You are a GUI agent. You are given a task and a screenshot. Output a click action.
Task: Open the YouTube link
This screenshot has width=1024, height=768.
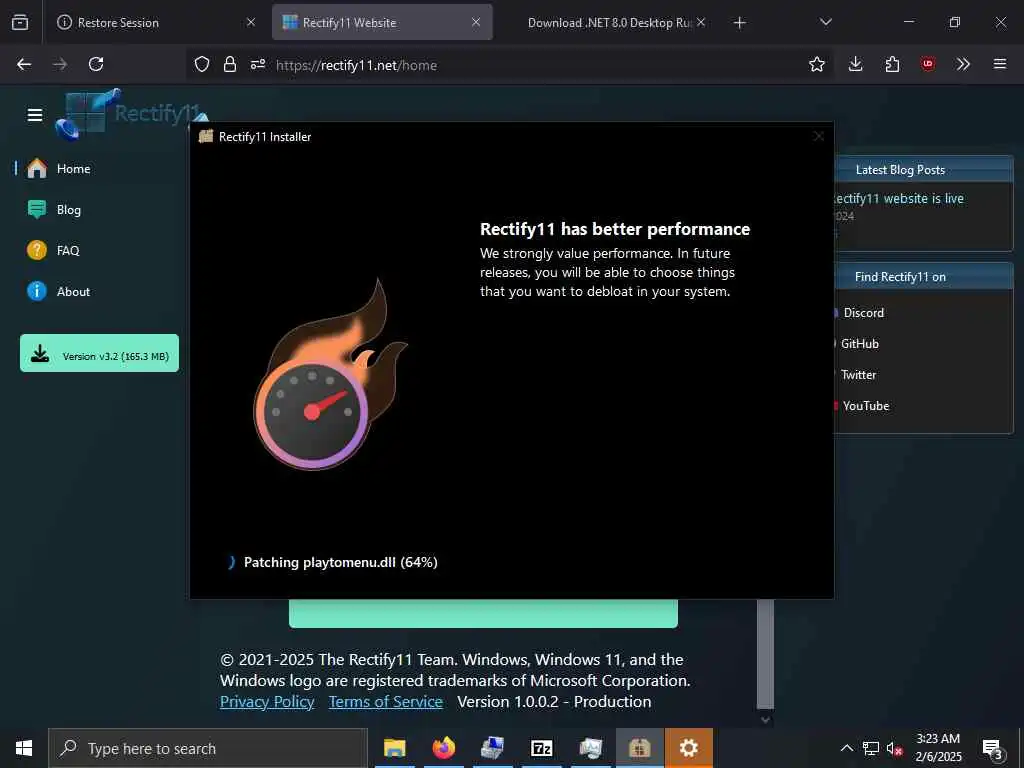(x=865, y=406)
